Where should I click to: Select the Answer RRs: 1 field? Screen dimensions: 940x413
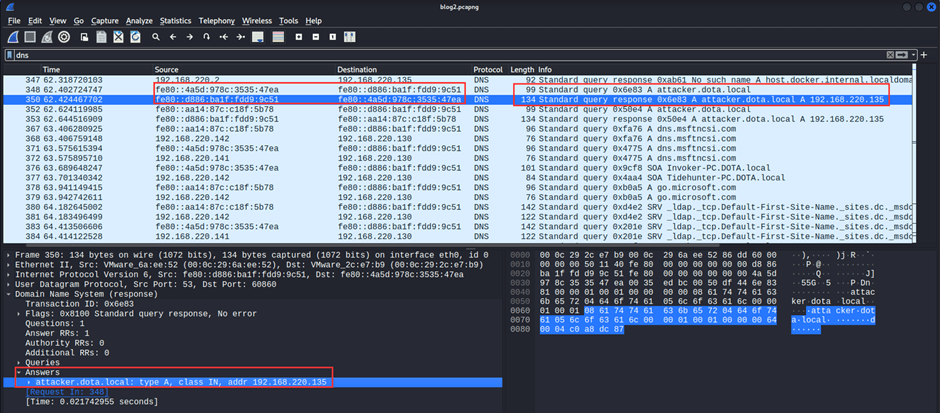[x=57, y=333]
